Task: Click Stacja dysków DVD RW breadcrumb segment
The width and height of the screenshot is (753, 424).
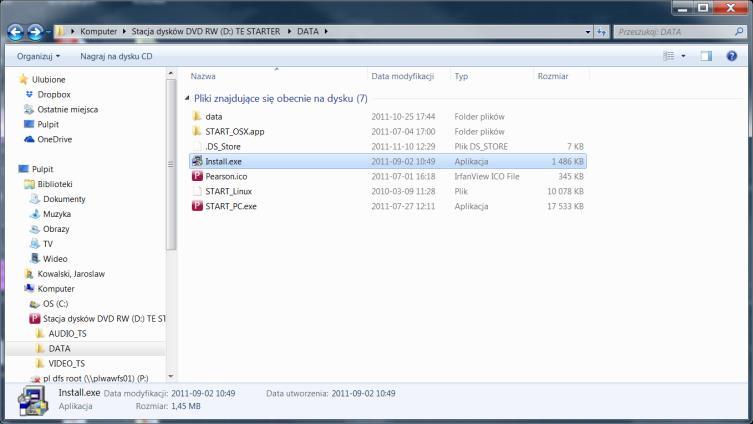Action: tap(206, 31)
